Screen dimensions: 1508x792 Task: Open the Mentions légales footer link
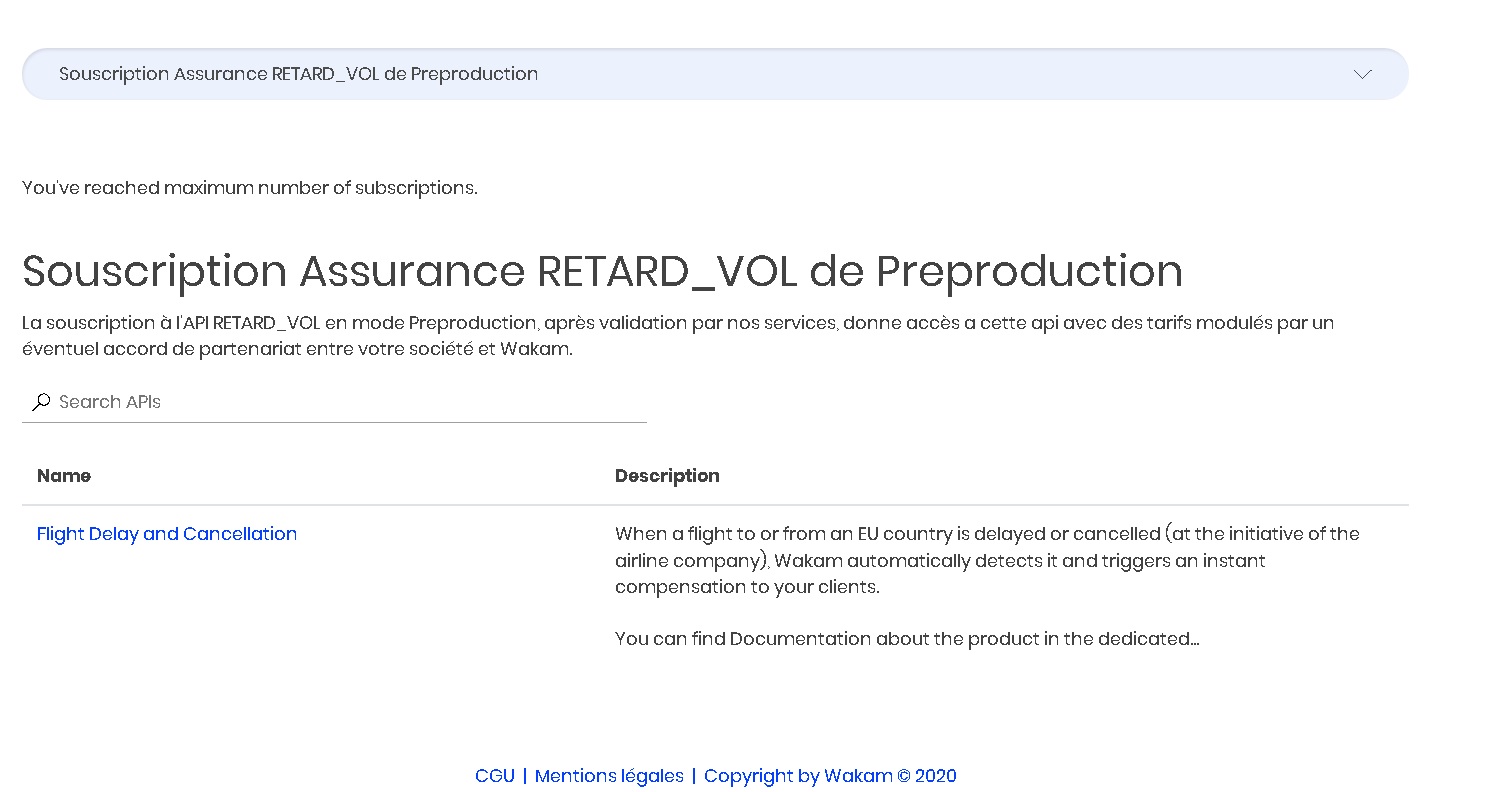609,776
